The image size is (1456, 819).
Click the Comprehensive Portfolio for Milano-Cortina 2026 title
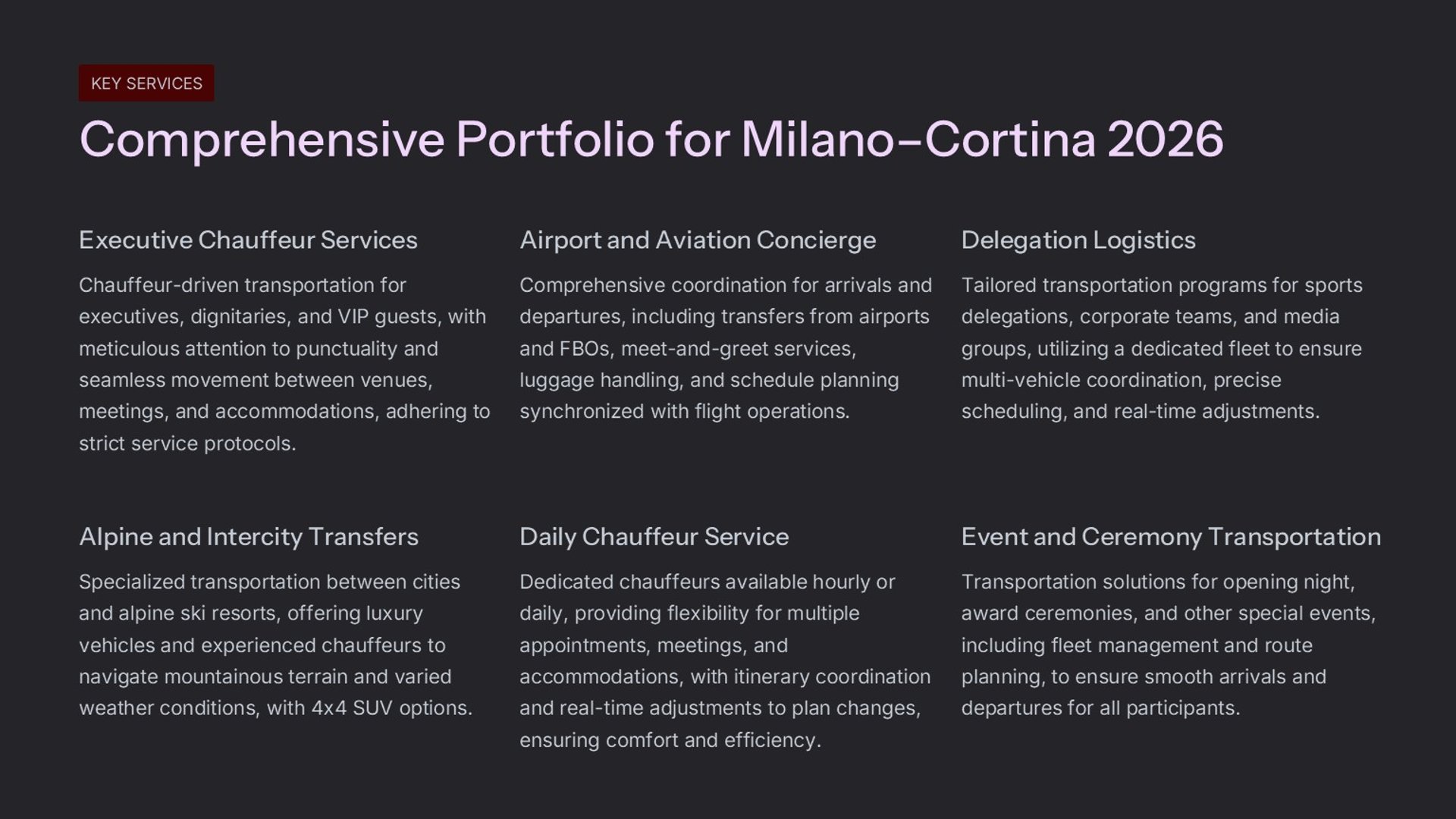pyautogui.click(x=651, y=140)
